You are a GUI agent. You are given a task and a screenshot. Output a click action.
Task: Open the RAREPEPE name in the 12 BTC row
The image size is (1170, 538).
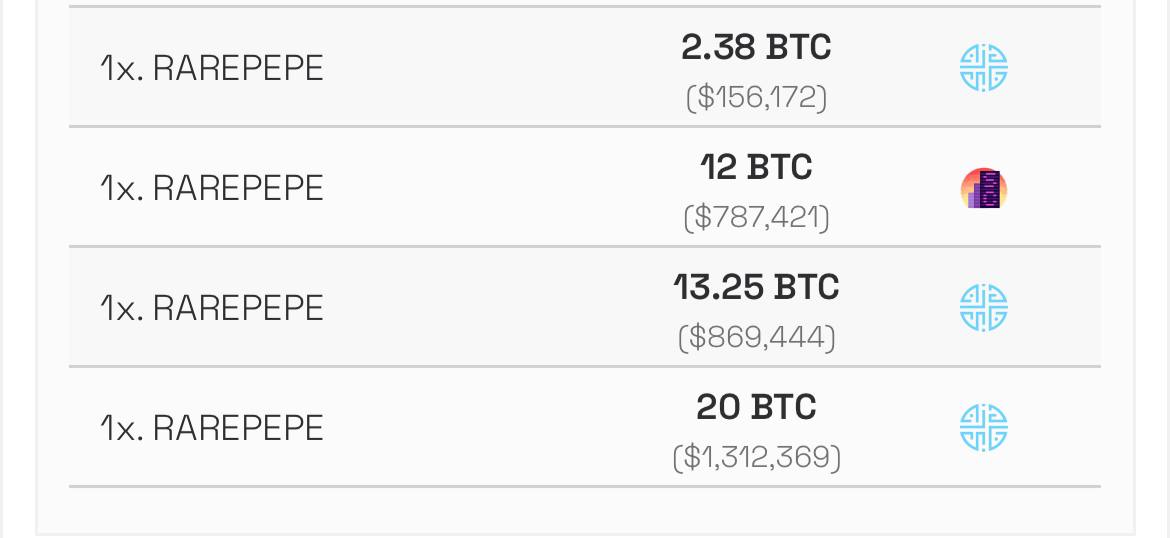(x=238, y=188)
